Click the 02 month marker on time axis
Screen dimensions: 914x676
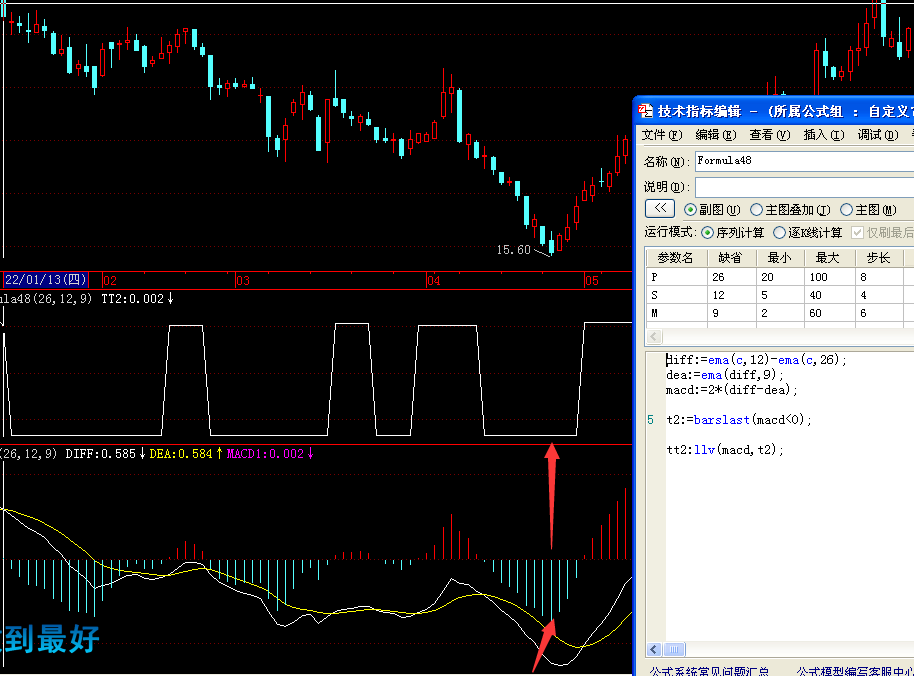click(110, 281)
